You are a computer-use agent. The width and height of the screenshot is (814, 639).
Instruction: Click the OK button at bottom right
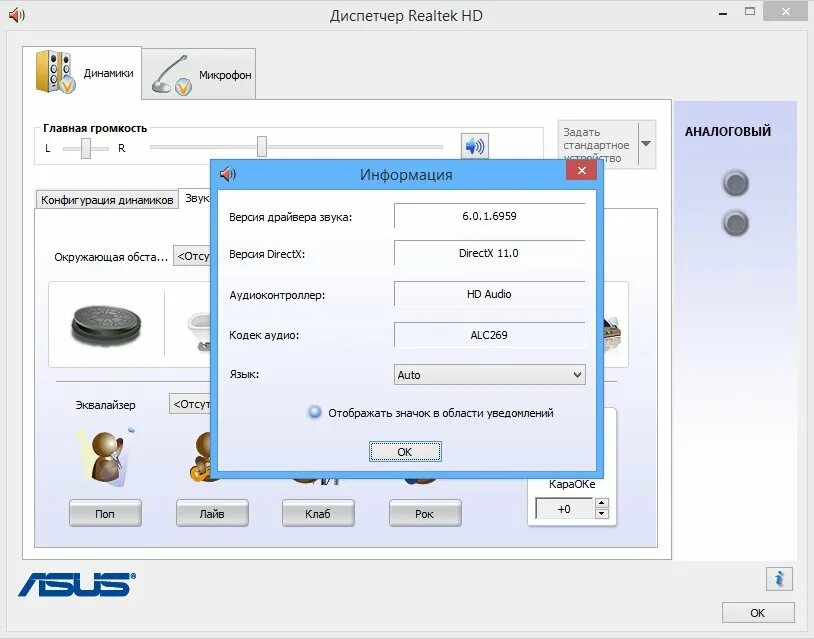pos(757,612)
